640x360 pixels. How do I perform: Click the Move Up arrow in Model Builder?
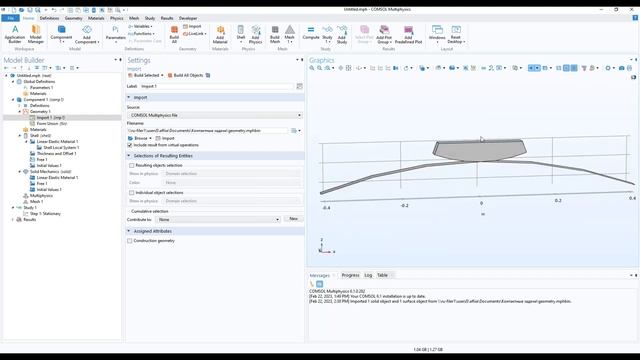point(21,68)
